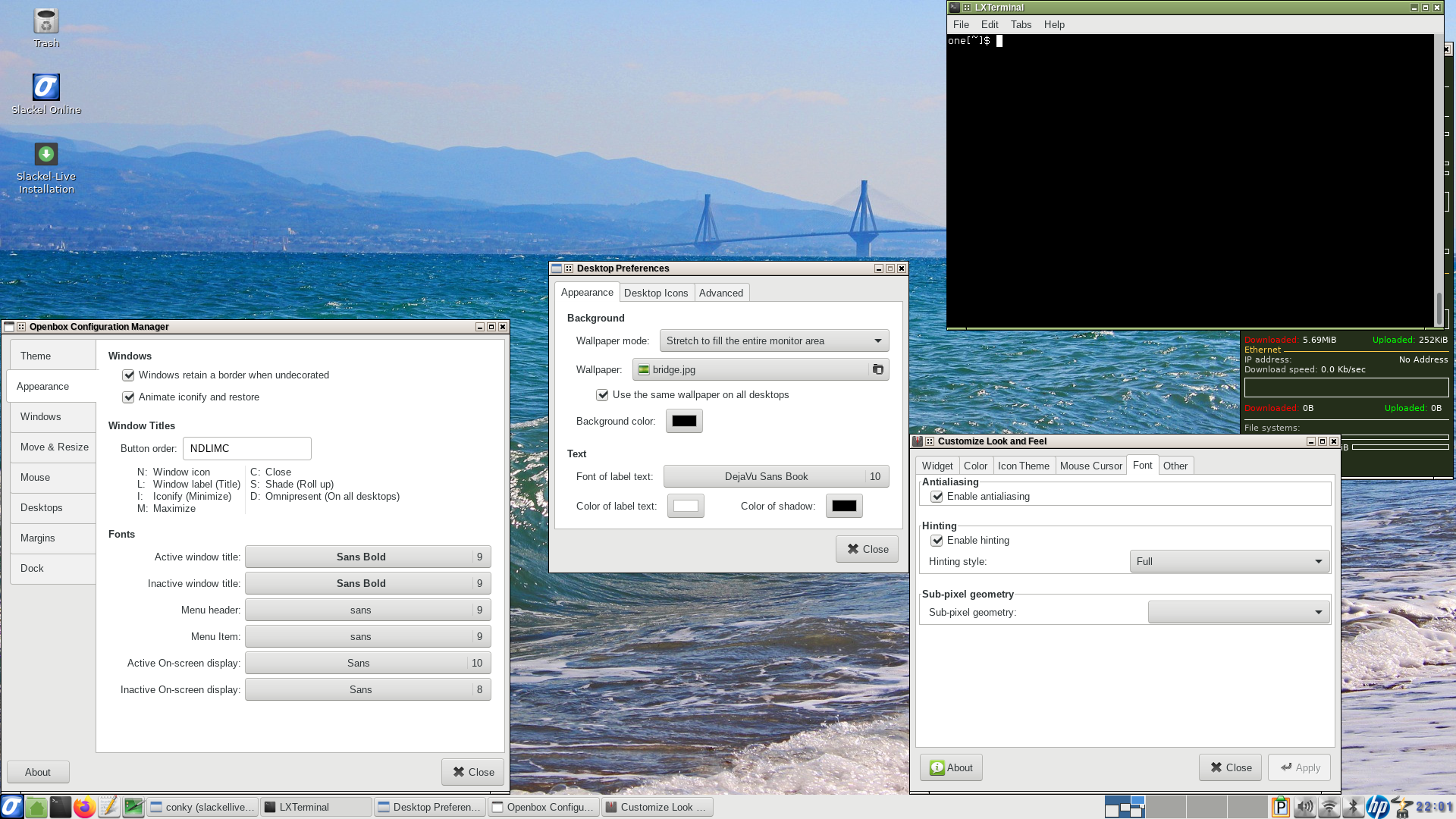Launch Slackel-Live Installation desktop icon
This screenshot has width=1456, height=819.
[46, 168]
